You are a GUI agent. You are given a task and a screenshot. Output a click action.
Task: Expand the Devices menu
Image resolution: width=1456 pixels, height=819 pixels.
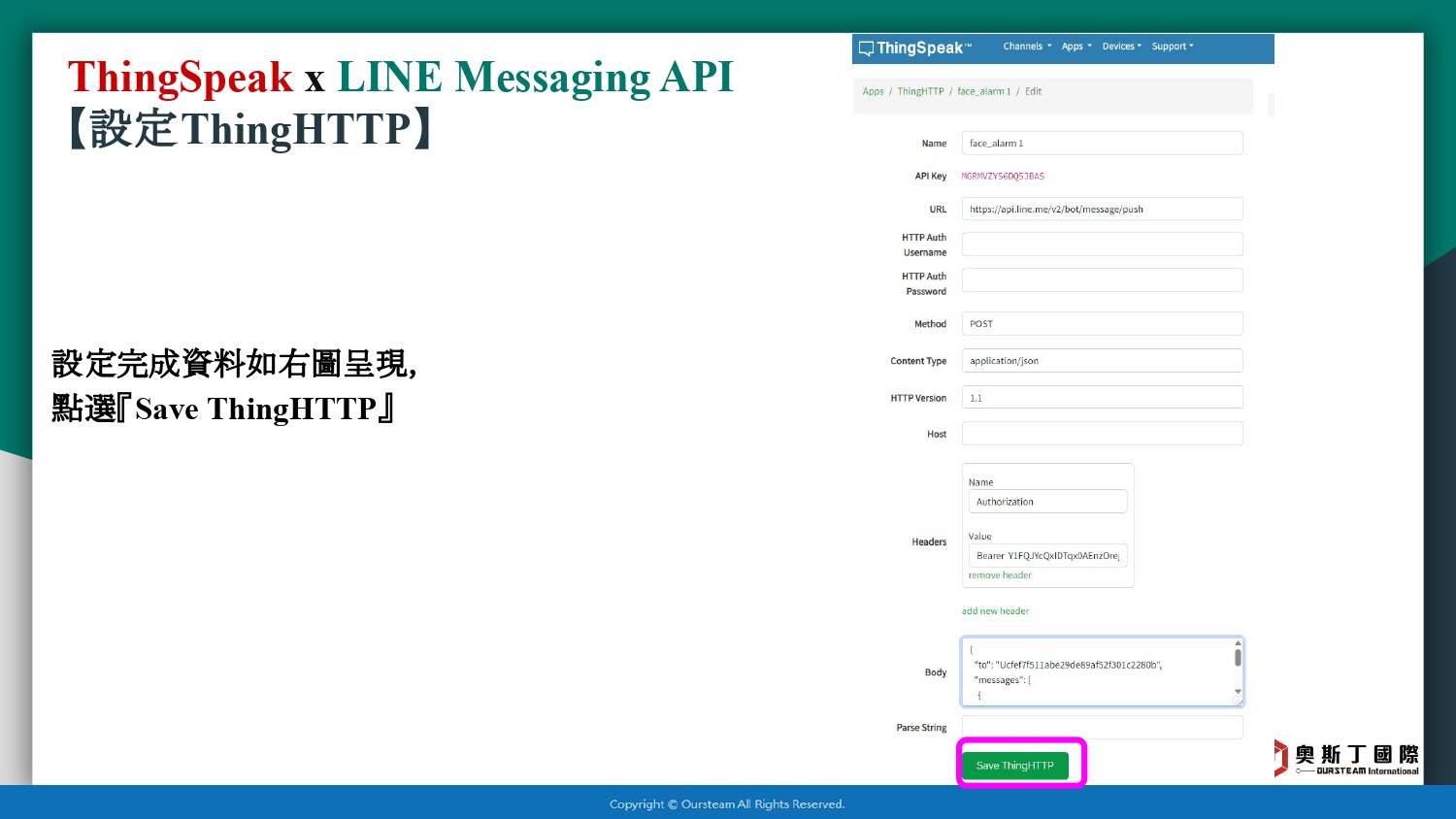(x=1122, y=47)
